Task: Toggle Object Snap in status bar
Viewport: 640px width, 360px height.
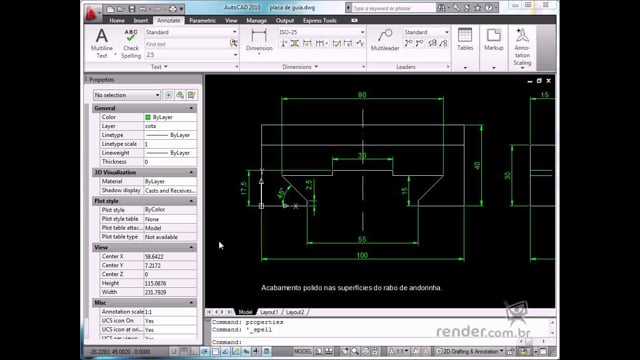Action: (216, 351)
